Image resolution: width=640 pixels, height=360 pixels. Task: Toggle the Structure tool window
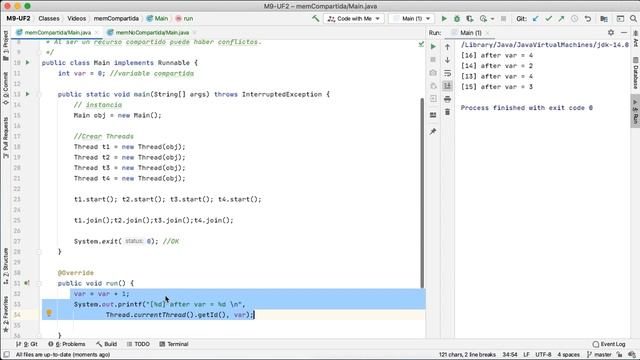coord(5,266)
